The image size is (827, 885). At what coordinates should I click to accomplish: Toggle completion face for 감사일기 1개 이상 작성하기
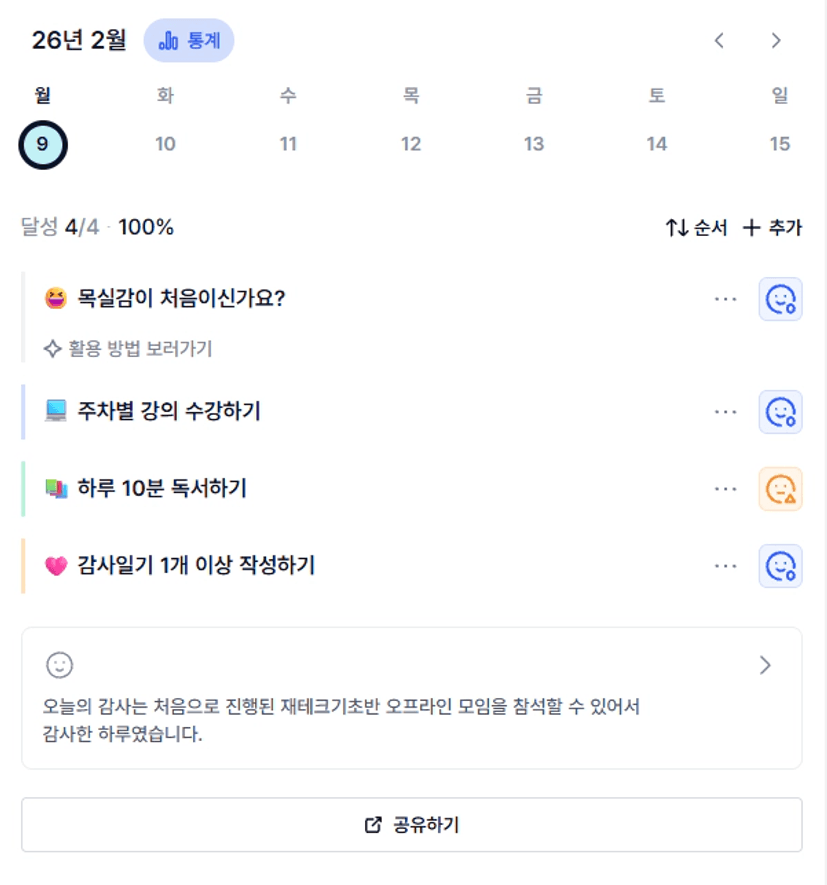point(780,566)
